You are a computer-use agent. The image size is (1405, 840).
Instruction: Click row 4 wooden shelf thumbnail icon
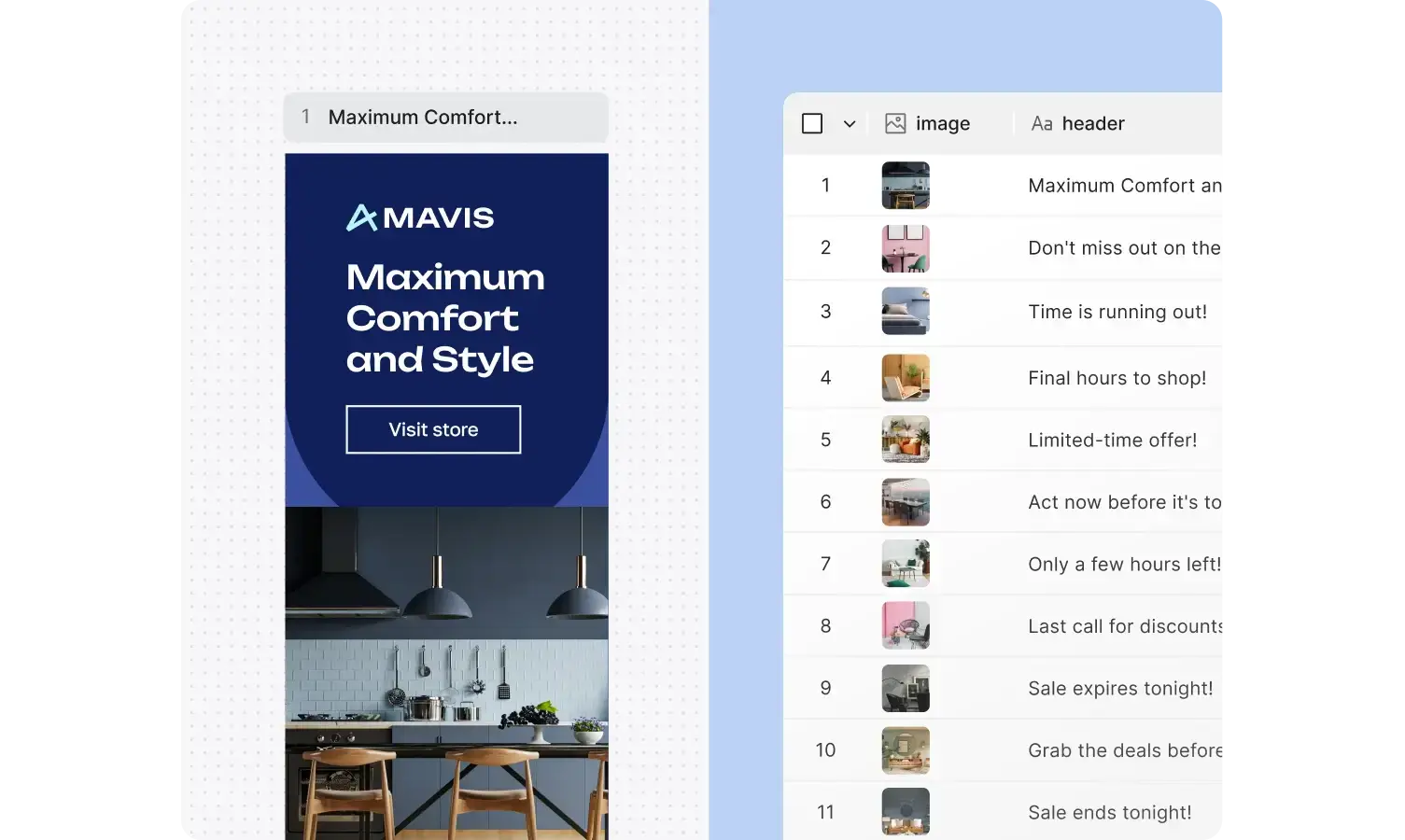point(905,377)
